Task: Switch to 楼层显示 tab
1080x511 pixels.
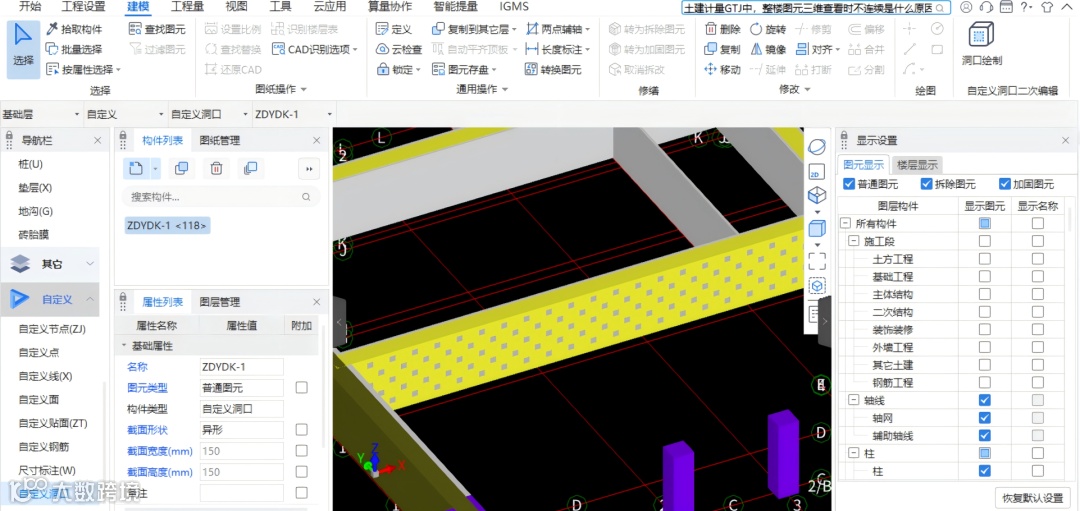Action: (x=917, y=165)
